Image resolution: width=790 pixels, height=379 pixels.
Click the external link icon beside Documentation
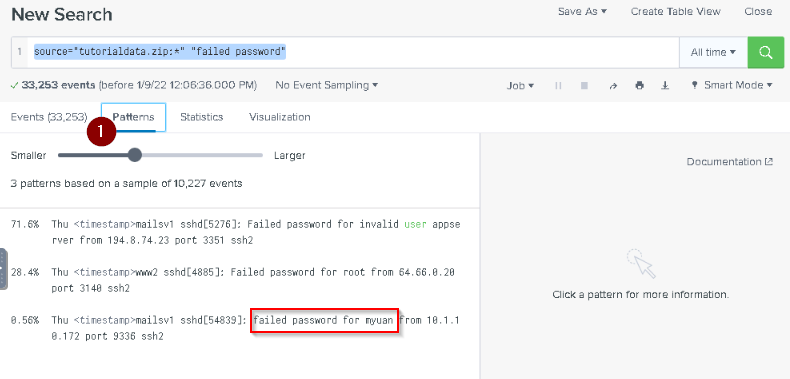tap(769, 162)
